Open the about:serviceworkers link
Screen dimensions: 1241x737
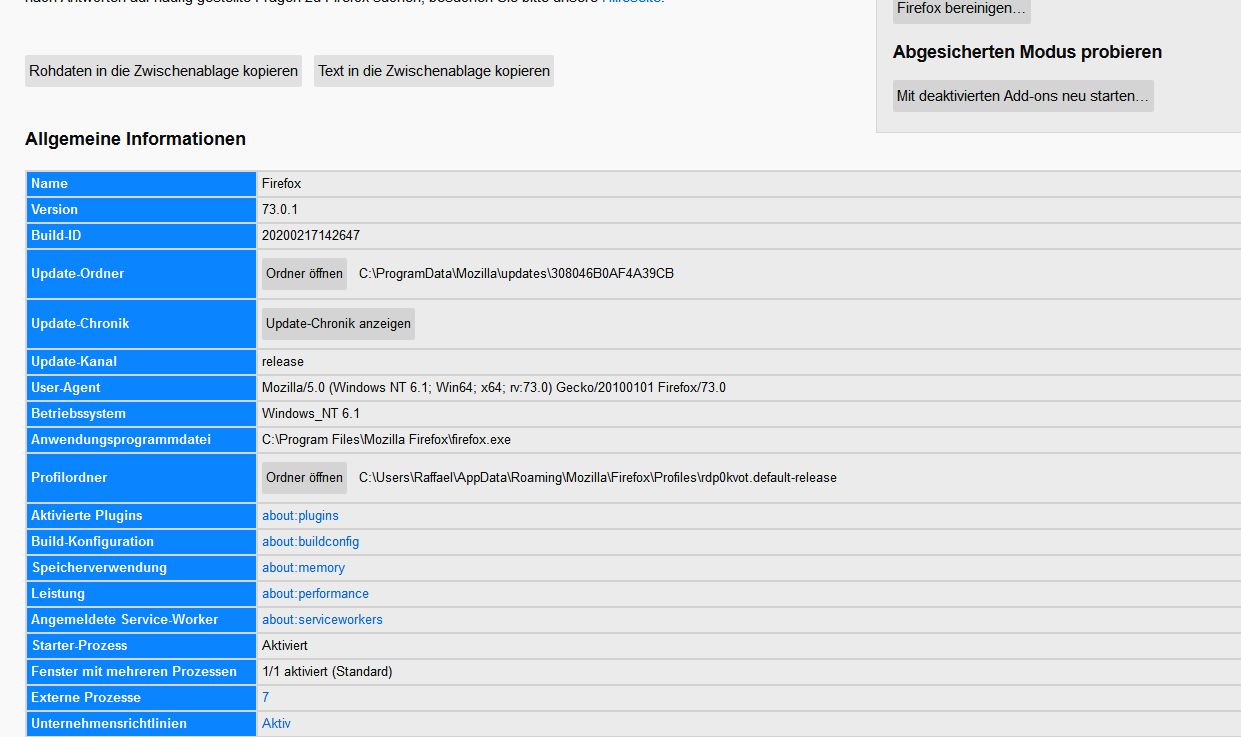click(322, 619)
